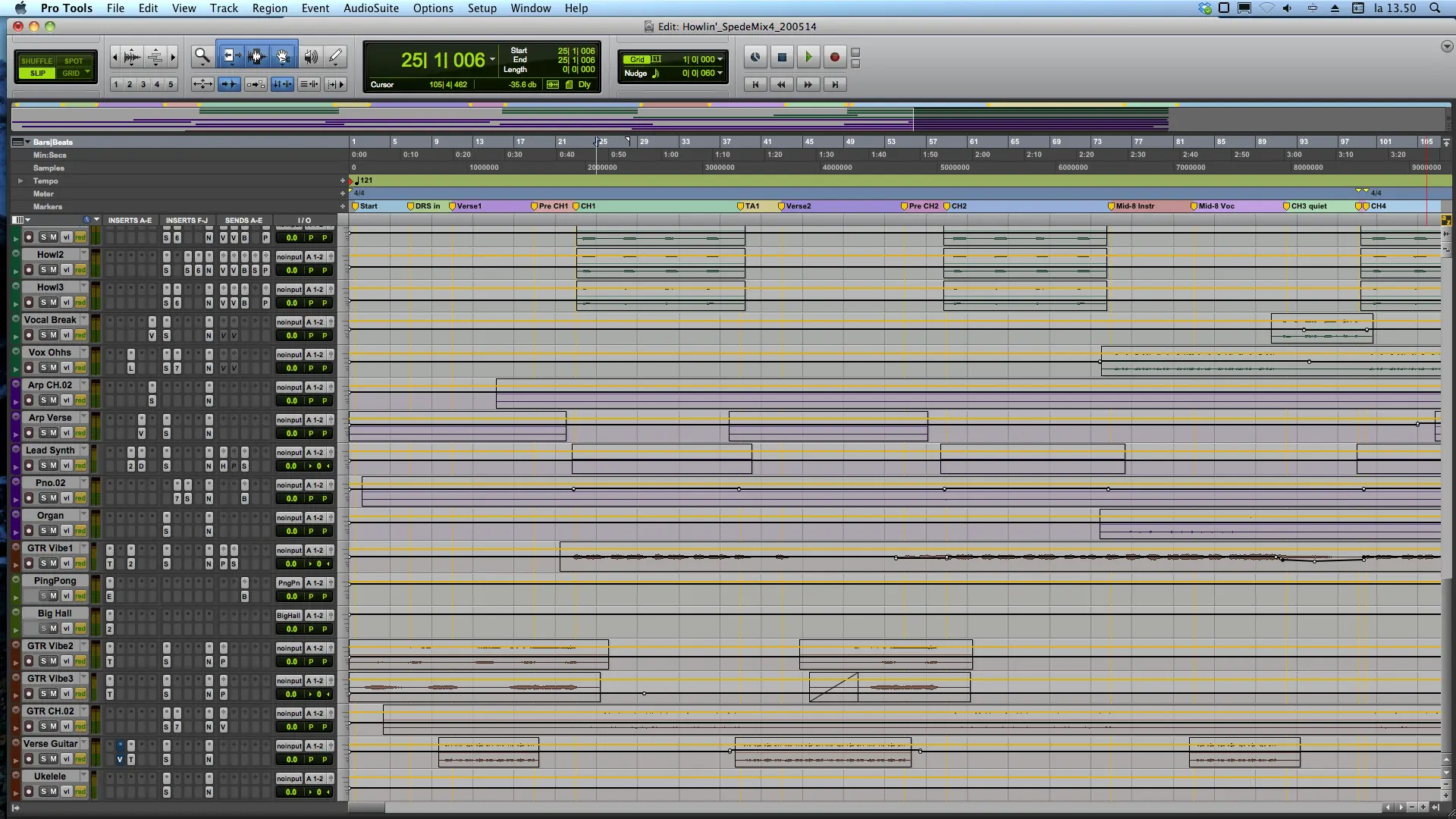The width and height of the screenshot is (1456, 819).
Task: Solo the Howl2 track
Action: coord(43,270)
